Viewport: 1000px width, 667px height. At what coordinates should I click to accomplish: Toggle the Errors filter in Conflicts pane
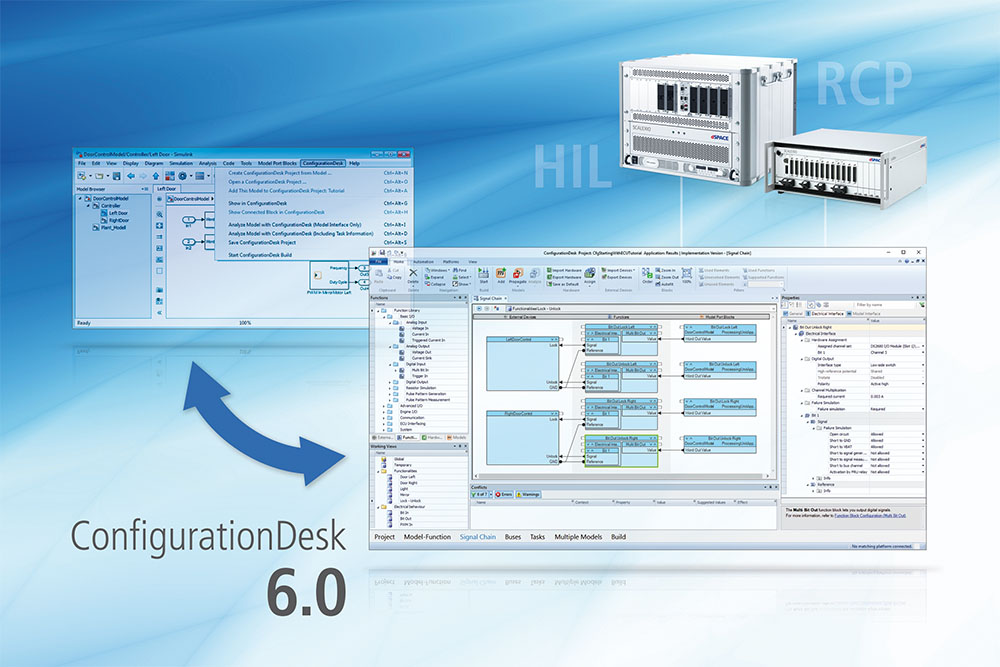504,494
